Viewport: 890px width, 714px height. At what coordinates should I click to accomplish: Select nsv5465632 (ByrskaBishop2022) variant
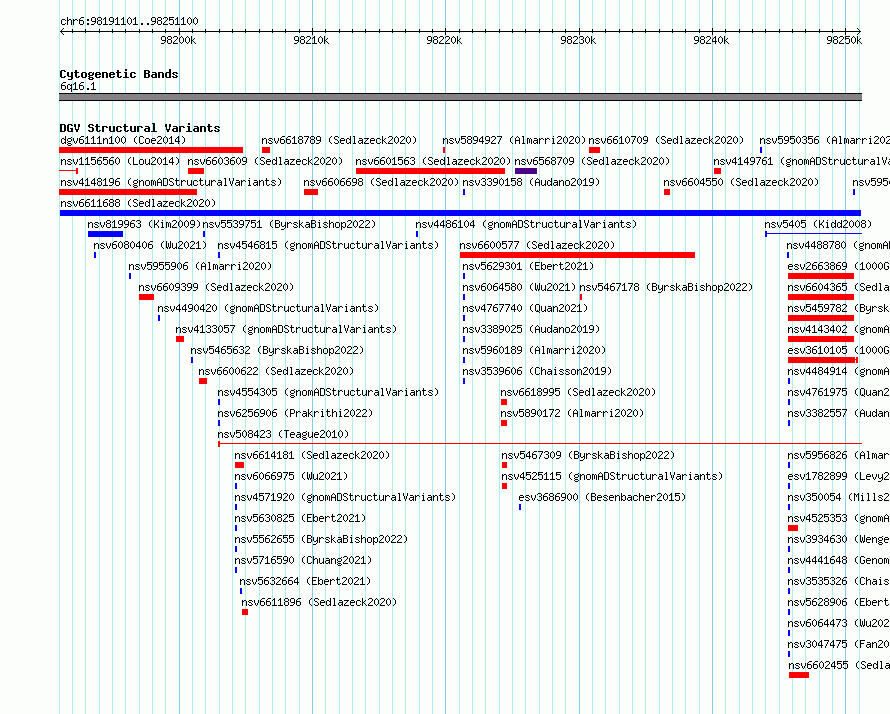pyautogui.click(x=277, y=350)
